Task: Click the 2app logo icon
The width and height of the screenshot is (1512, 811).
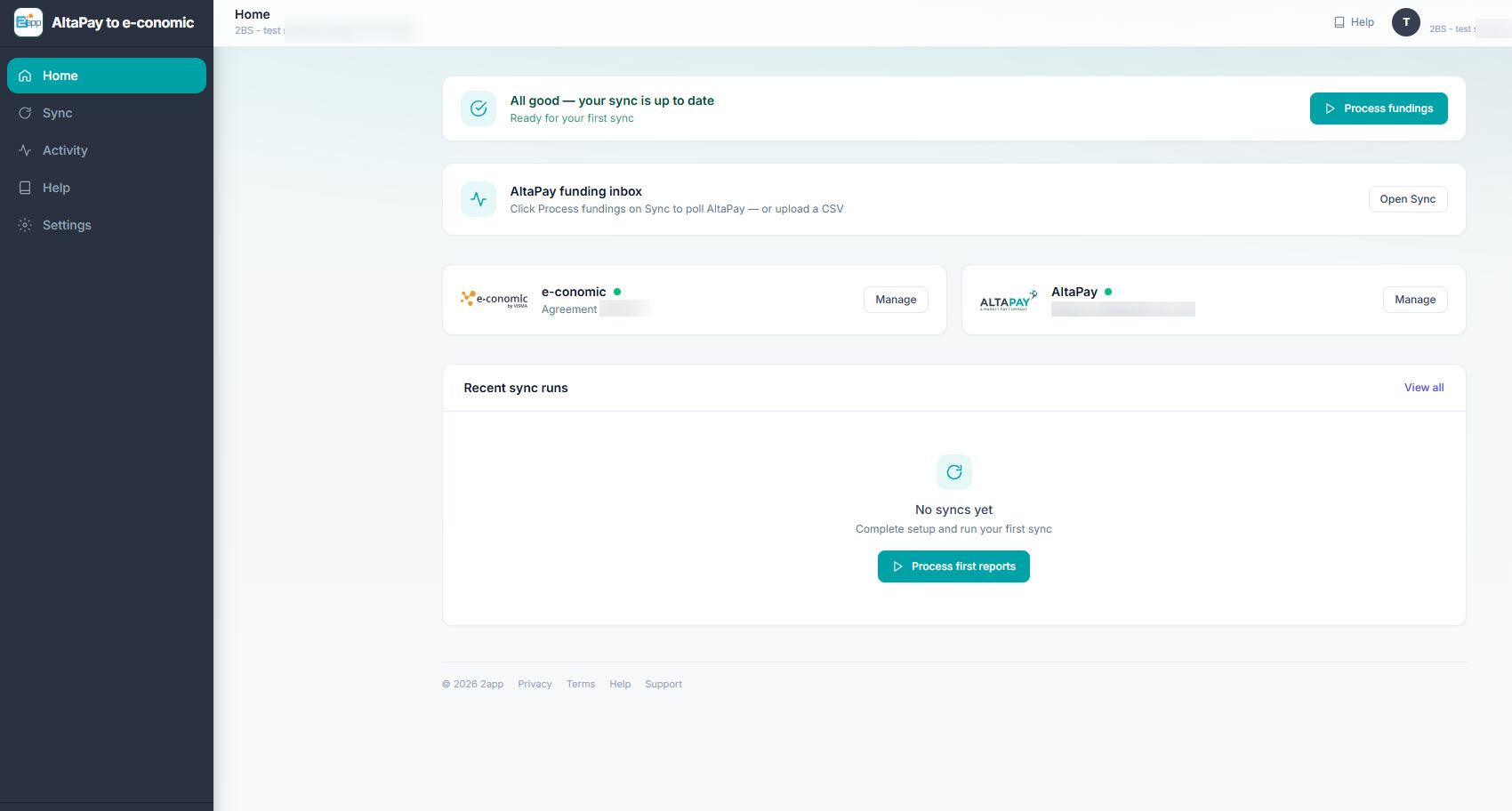Action: [28, 22]
